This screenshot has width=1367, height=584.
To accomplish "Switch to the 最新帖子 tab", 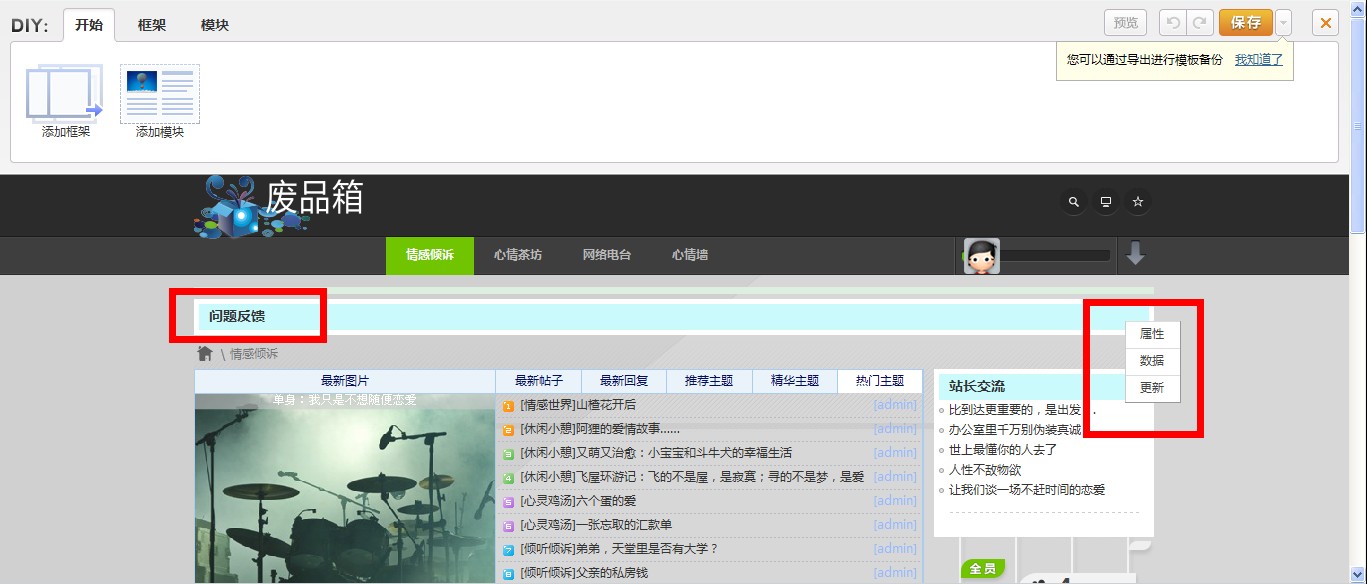I will pyautogui.click(x=539, y=381).
